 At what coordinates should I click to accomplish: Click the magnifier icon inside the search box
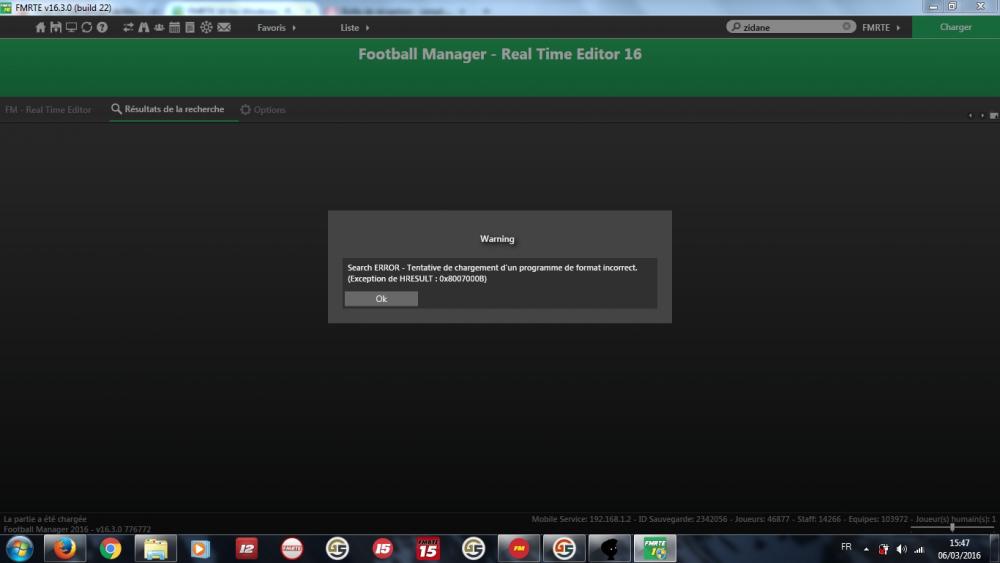pyautogui.click(x=736, y=27)
